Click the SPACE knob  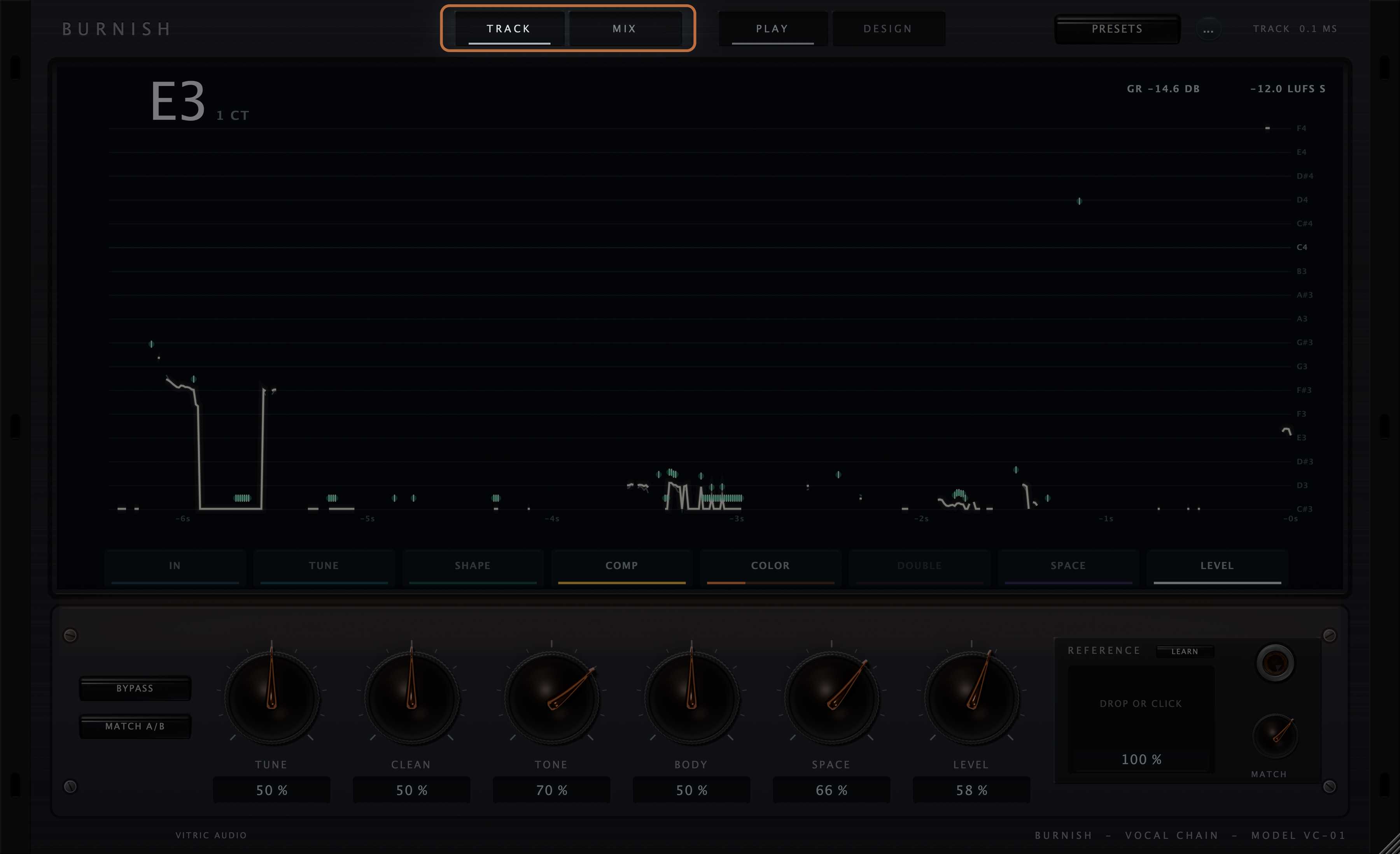[x=831, y=698]
